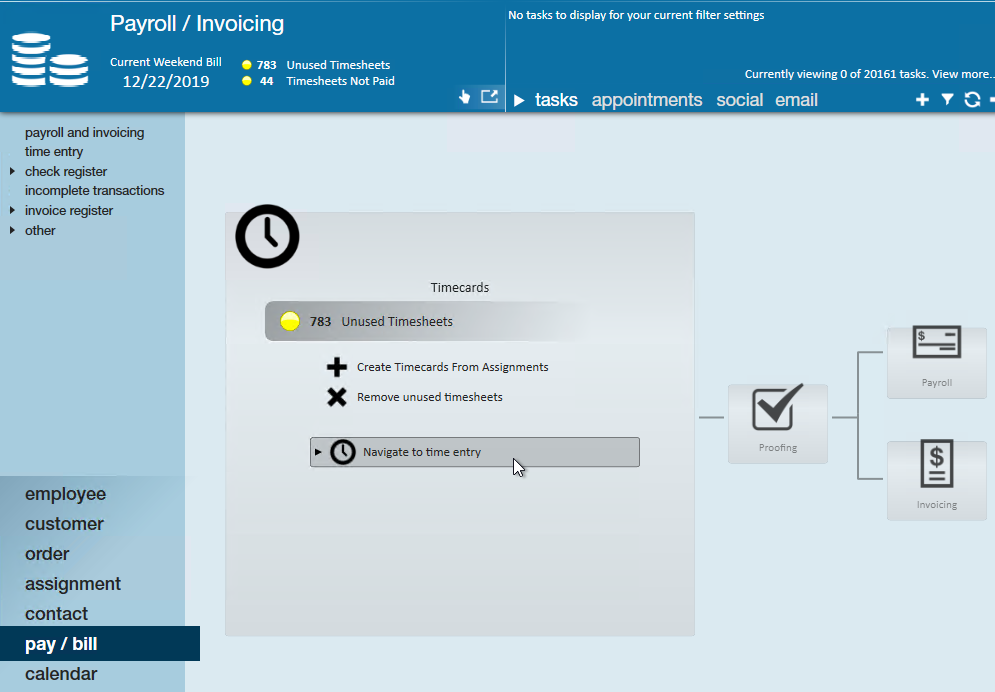This screenshot has height=692, width=995.
Task: Open the assignment navigation section
Action: pos(72,584)
